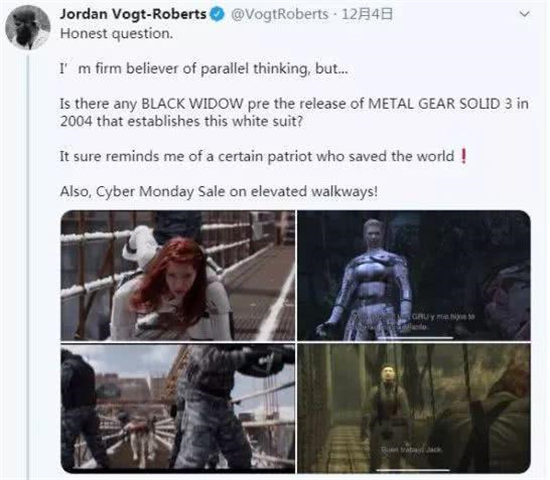Click the Cyber Monday Sale sentence
This screenshot has height=480, width=550.
click(x=219, y=192)
